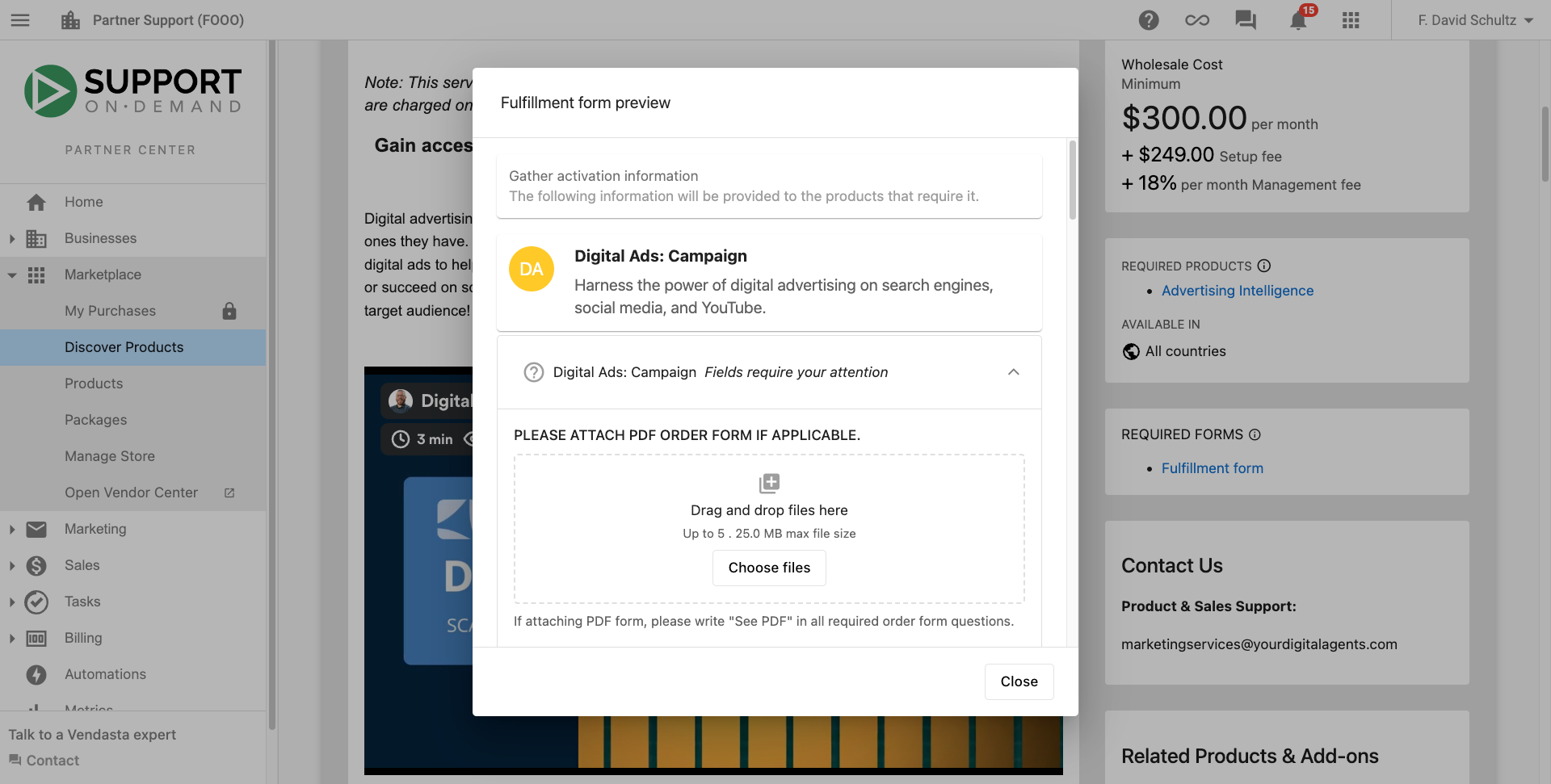Open the chat messages icon
Screen dimensions: 1551x784
(x=1246, y=20)
